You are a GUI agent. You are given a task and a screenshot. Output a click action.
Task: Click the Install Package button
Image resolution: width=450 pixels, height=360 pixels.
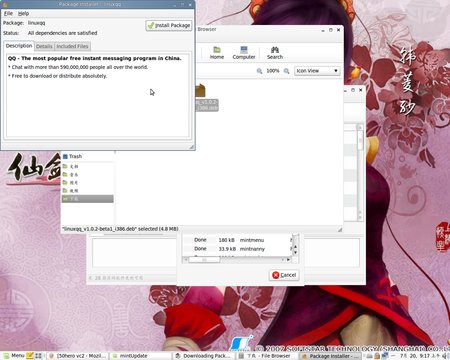click(169, 25)
